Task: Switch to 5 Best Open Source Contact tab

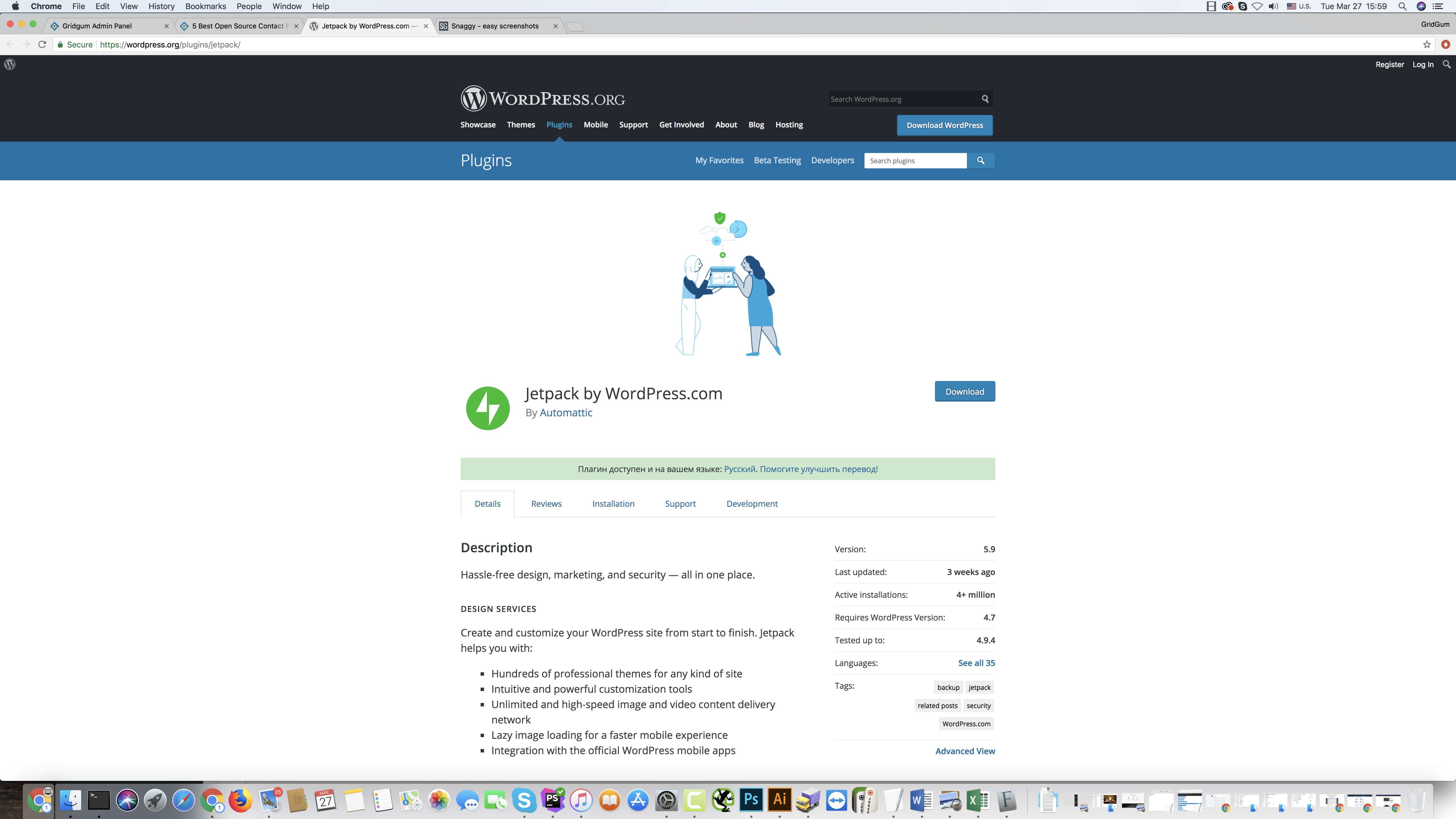Action: click(x=240, y=26)
